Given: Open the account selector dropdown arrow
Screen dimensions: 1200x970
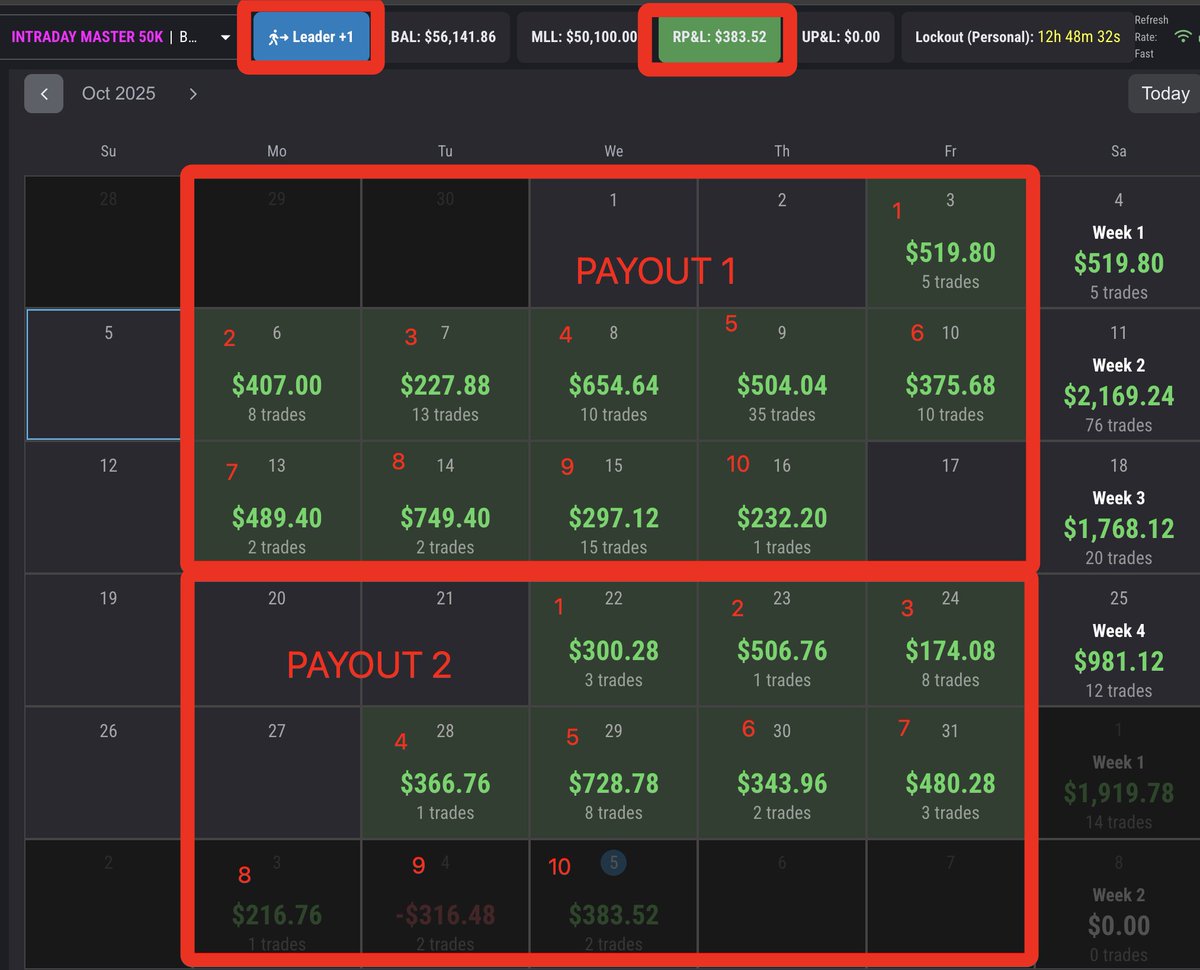Looking at the screenshot, I should (225, 38).
